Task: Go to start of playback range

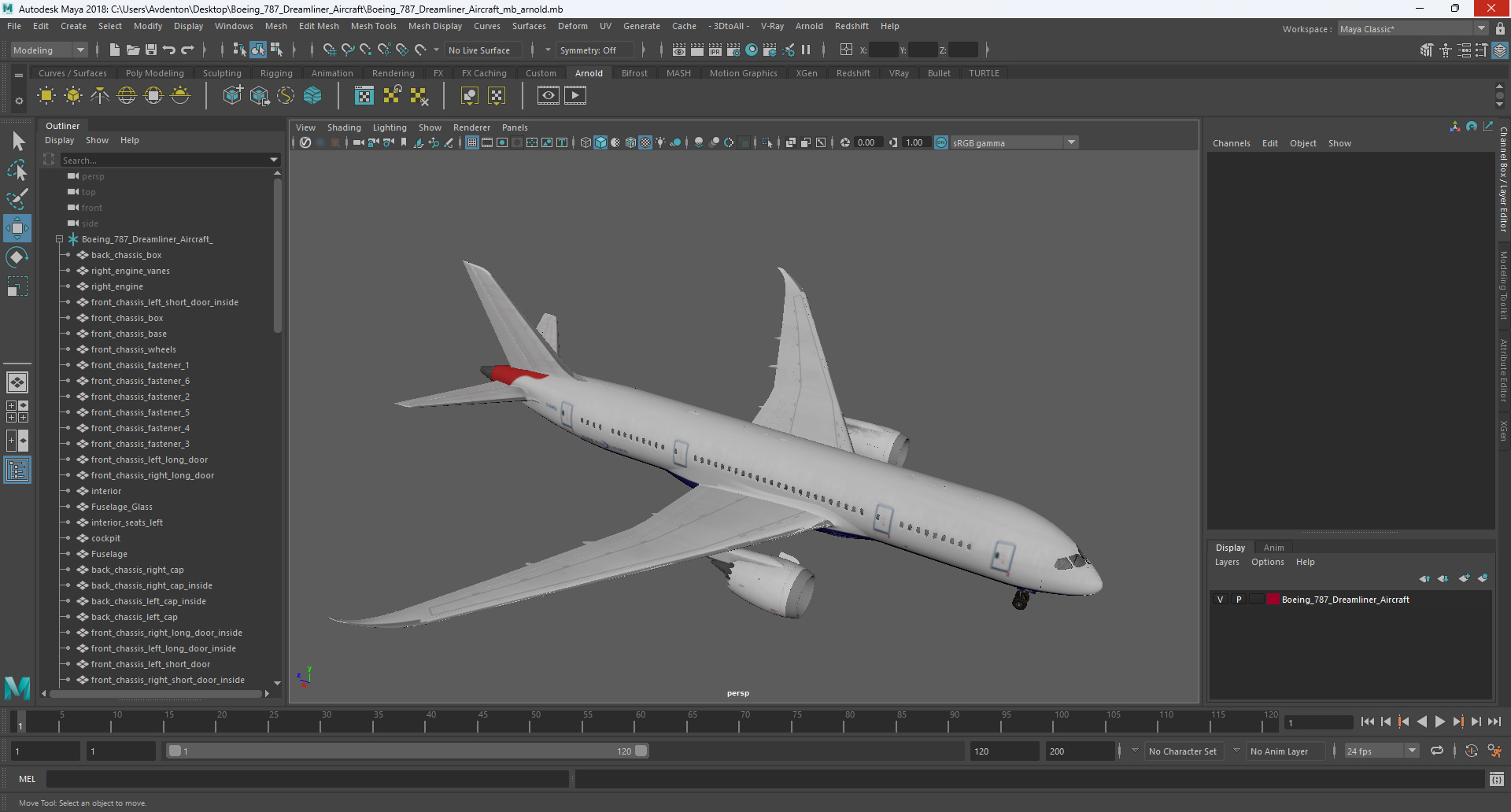Action: tap(1367, 722)
